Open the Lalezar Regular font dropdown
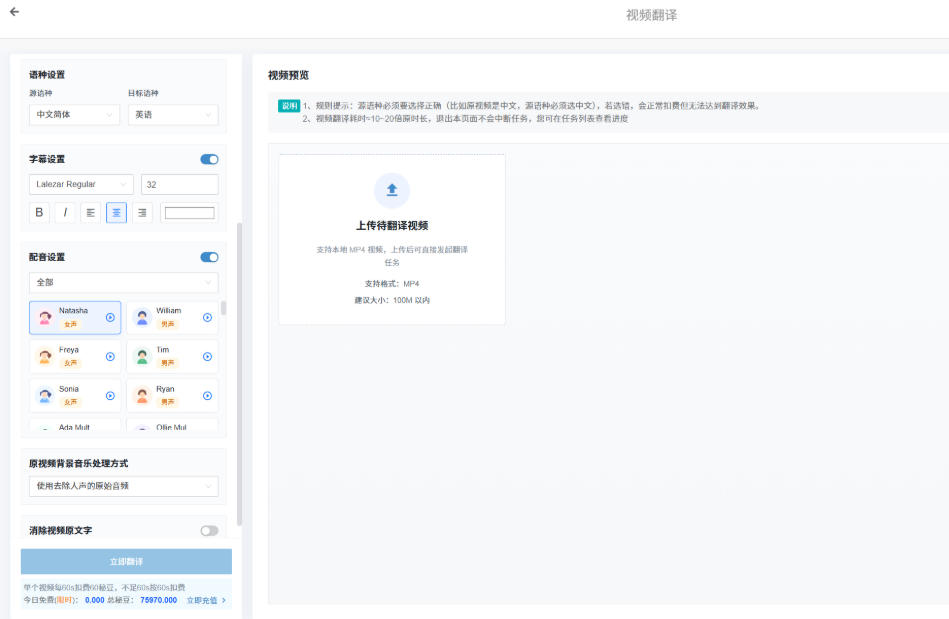Viewport: 949px width, 619px height. [x=82, y=185]
